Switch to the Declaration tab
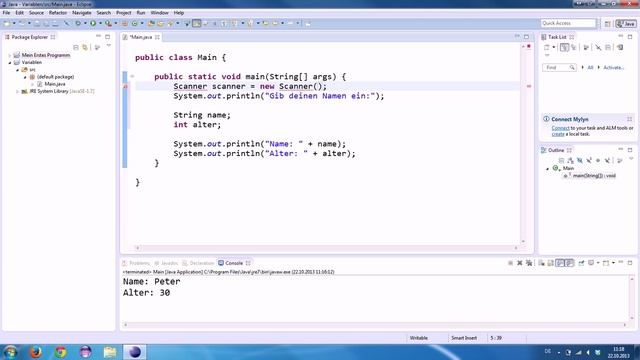This screenshot has width=640, height=360. 198,263
